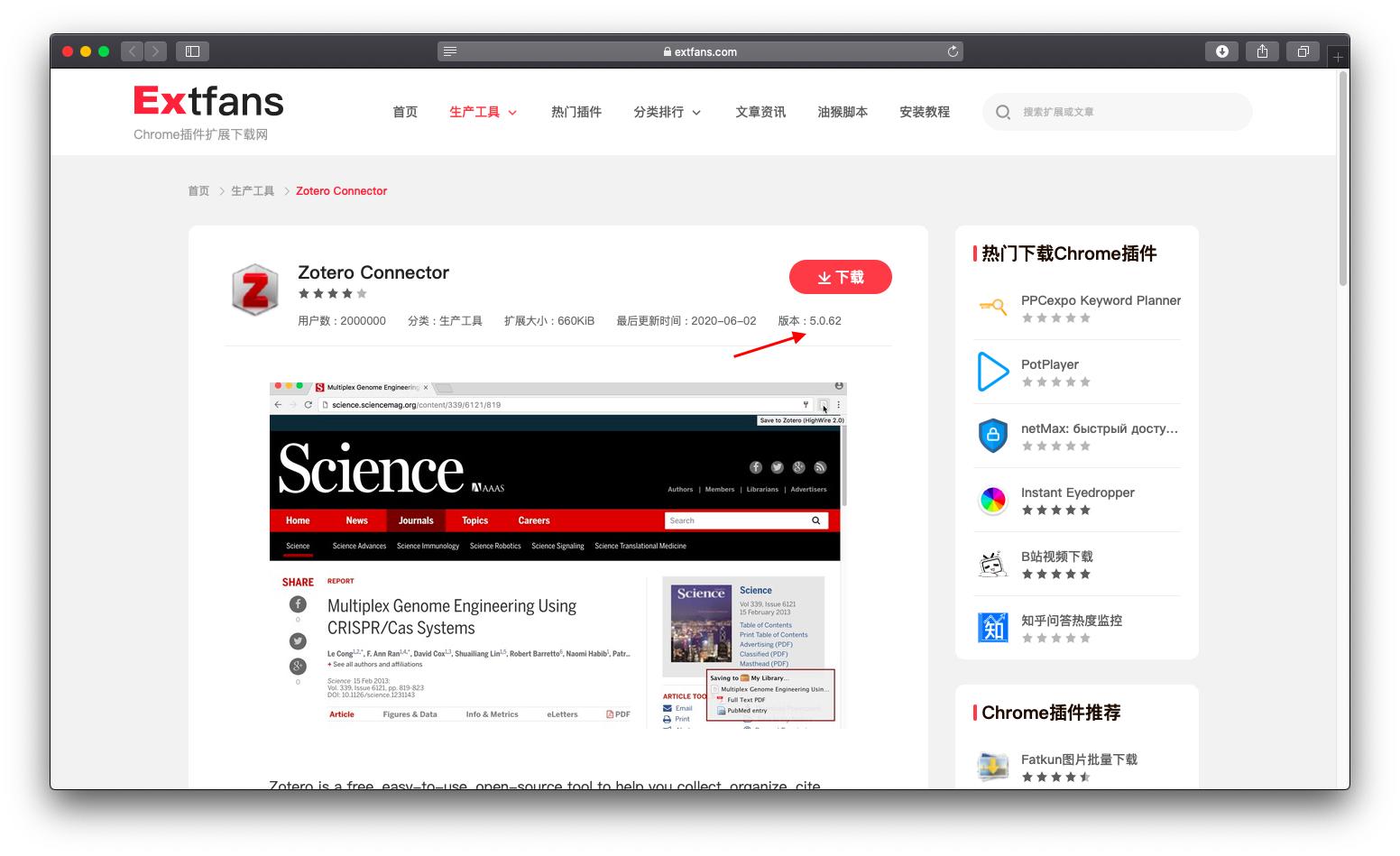The width and height of the screenshot is (1400, 856).
Task: Toggle the Safari sidebar view
Action: click(x=192, y=51)
